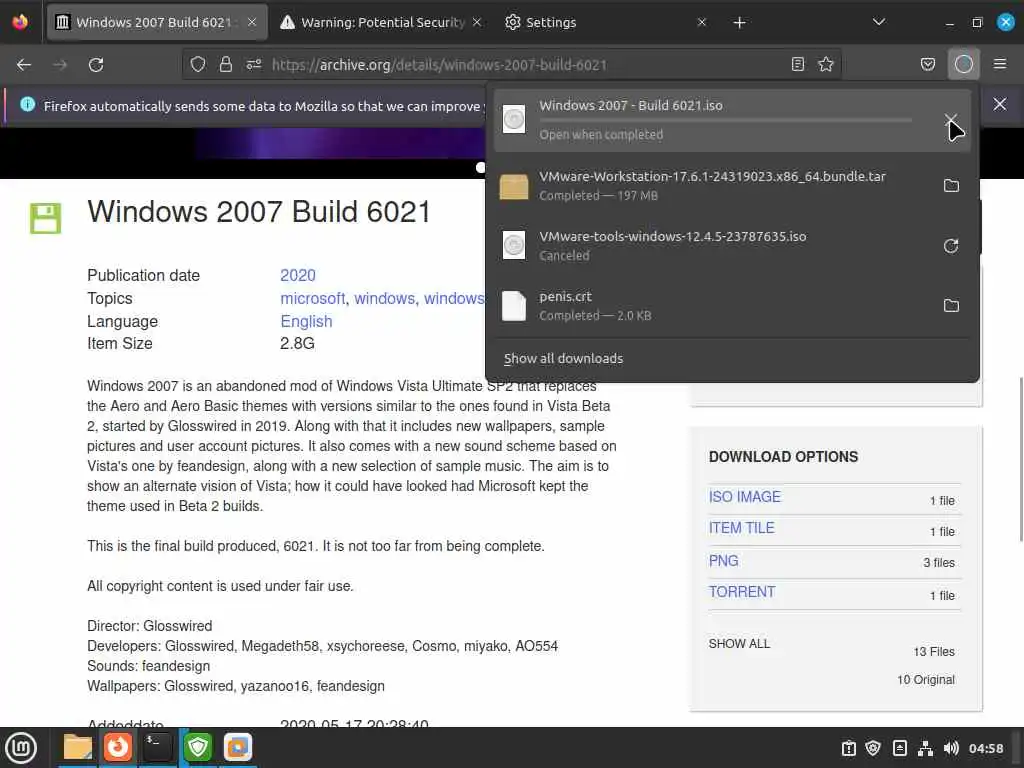Image resolution: width=1024 pixels, height=768 pixels.
Task: Open the 2020 publication date link
Action: coord(298,276)
